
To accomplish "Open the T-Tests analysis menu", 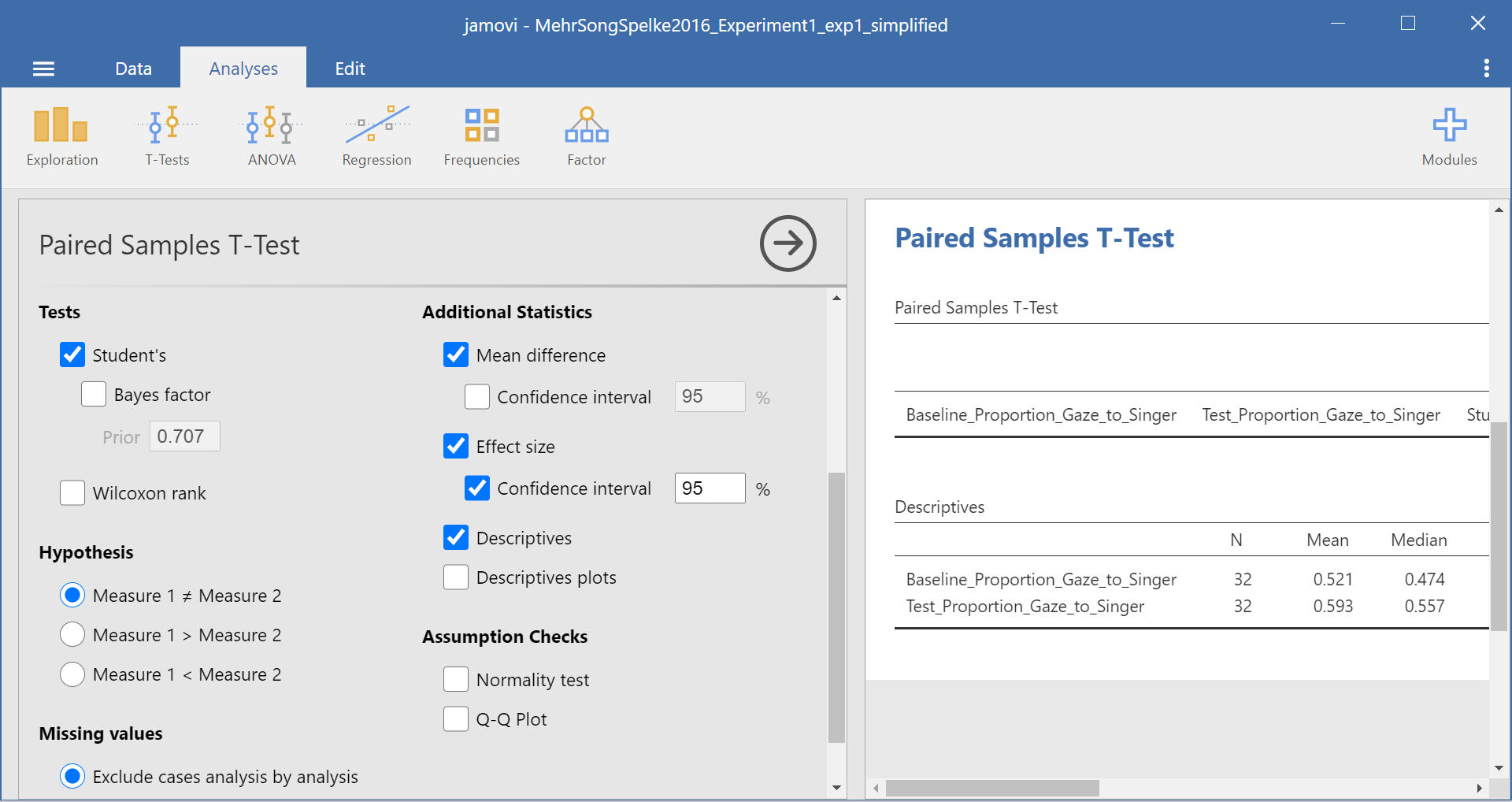I will 167,136.
